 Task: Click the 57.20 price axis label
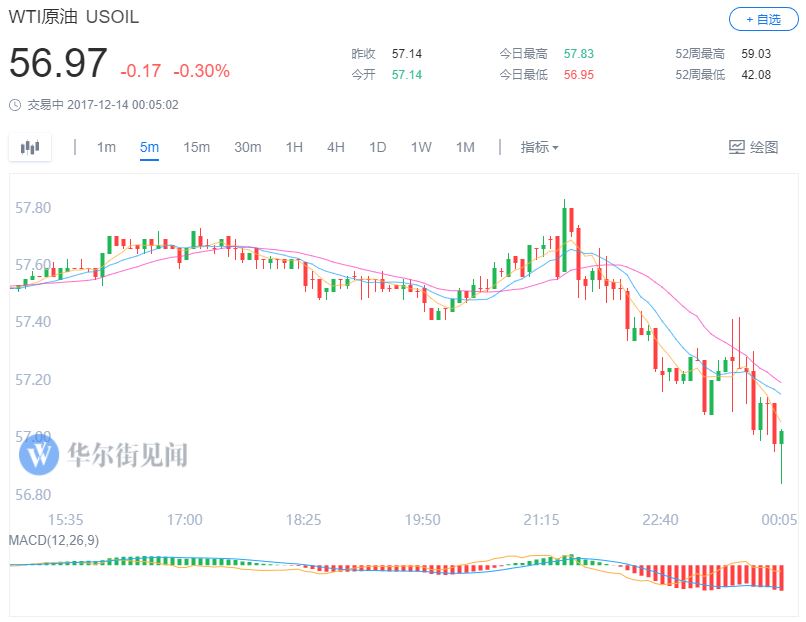pyautogui.click(x=33, y=380)
